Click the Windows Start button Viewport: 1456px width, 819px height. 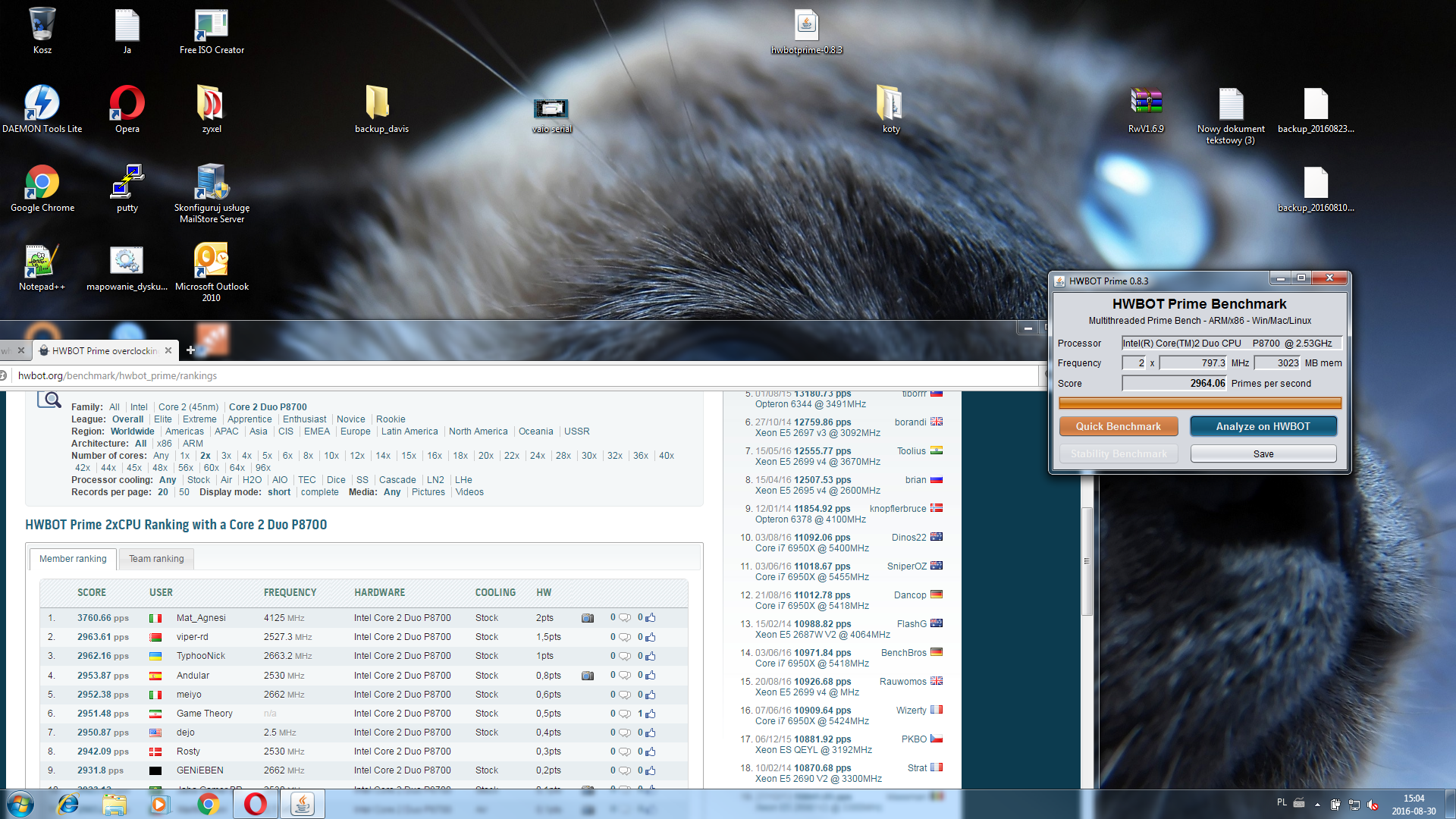coord(20,804)
